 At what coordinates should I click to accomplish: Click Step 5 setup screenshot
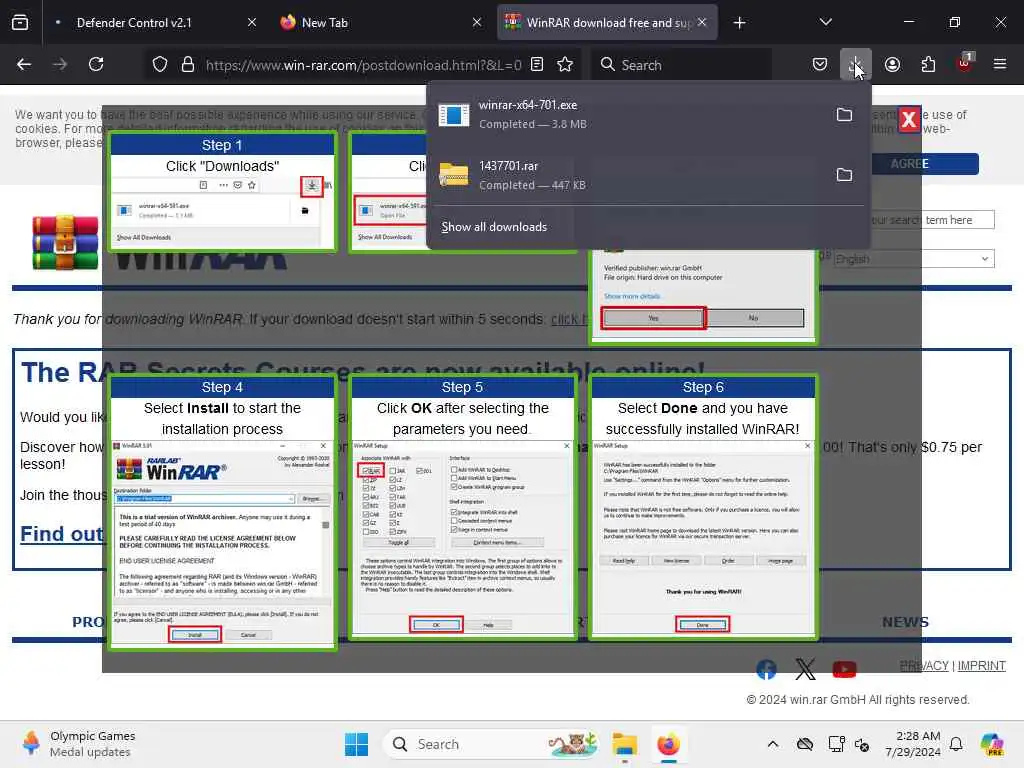tap(462, 538)
